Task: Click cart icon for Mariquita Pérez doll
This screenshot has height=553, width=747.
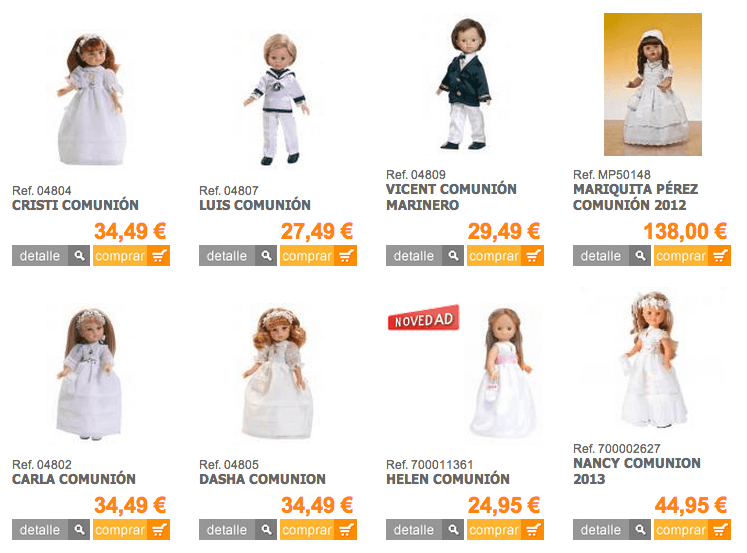Action: point(720,256)
